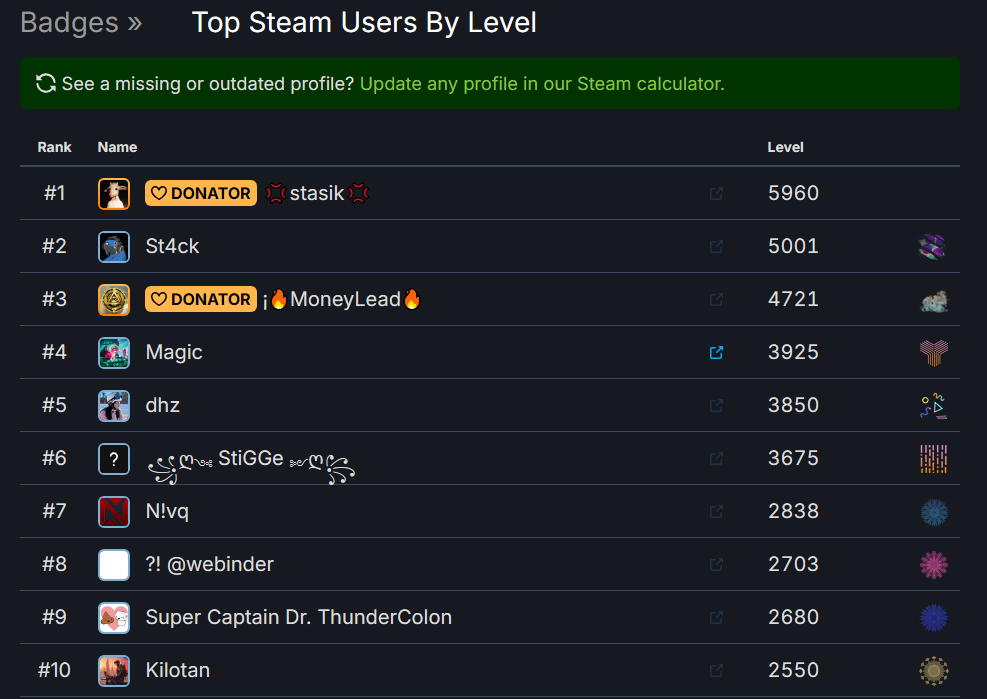The width and height of the screenshot is (987, 699).
Task: Click the pink flower badge beside @webinder's level
Action: click(x=933, y=564)
